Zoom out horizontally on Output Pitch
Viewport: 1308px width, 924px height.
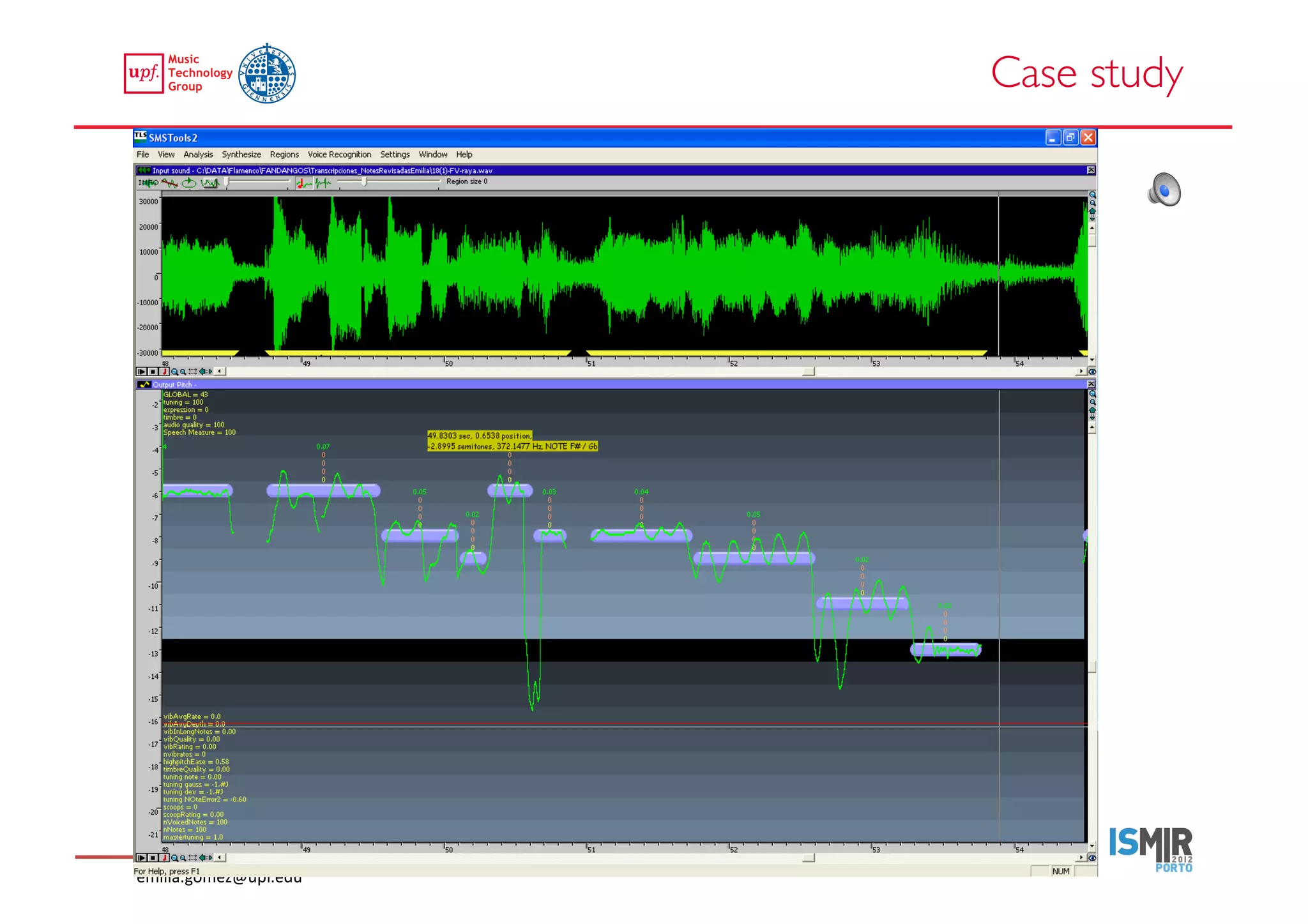click(x=183, y=858)
